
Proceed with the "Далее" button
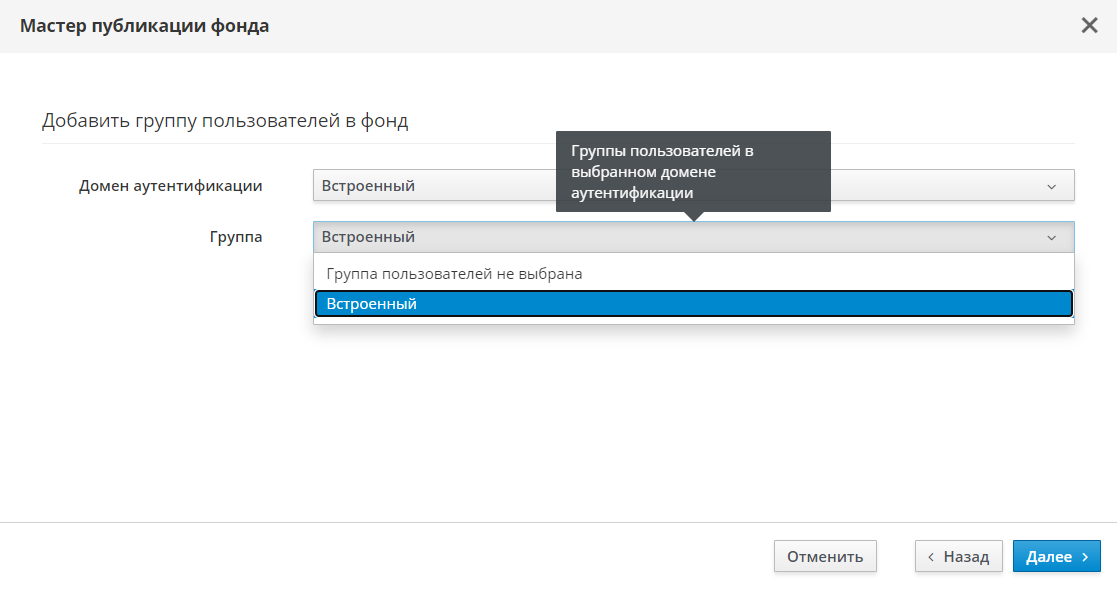(x=1056, y=557)
